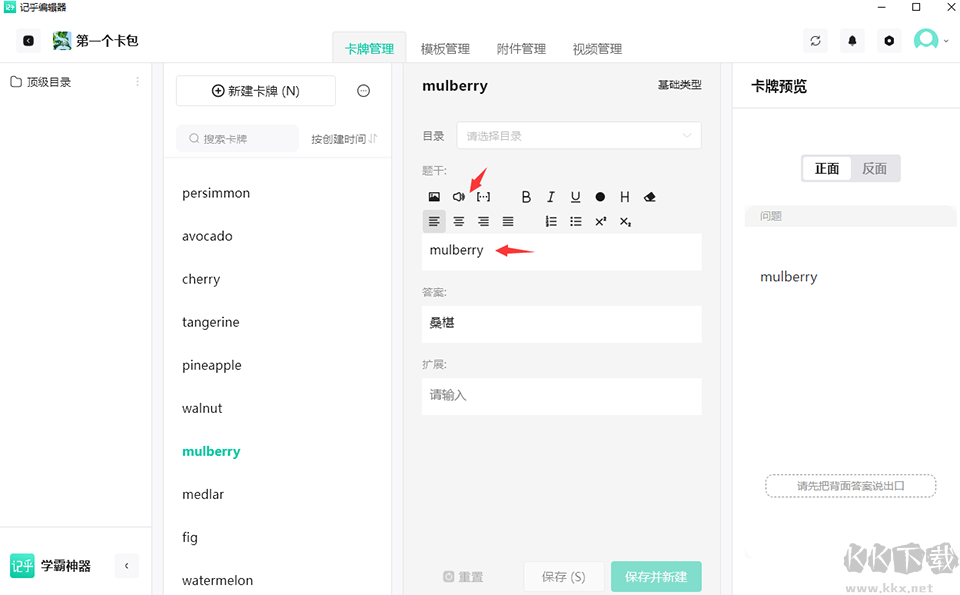Change sort order 按创建时间
This screenshot has width=960, height=595.
click(344, 139)
